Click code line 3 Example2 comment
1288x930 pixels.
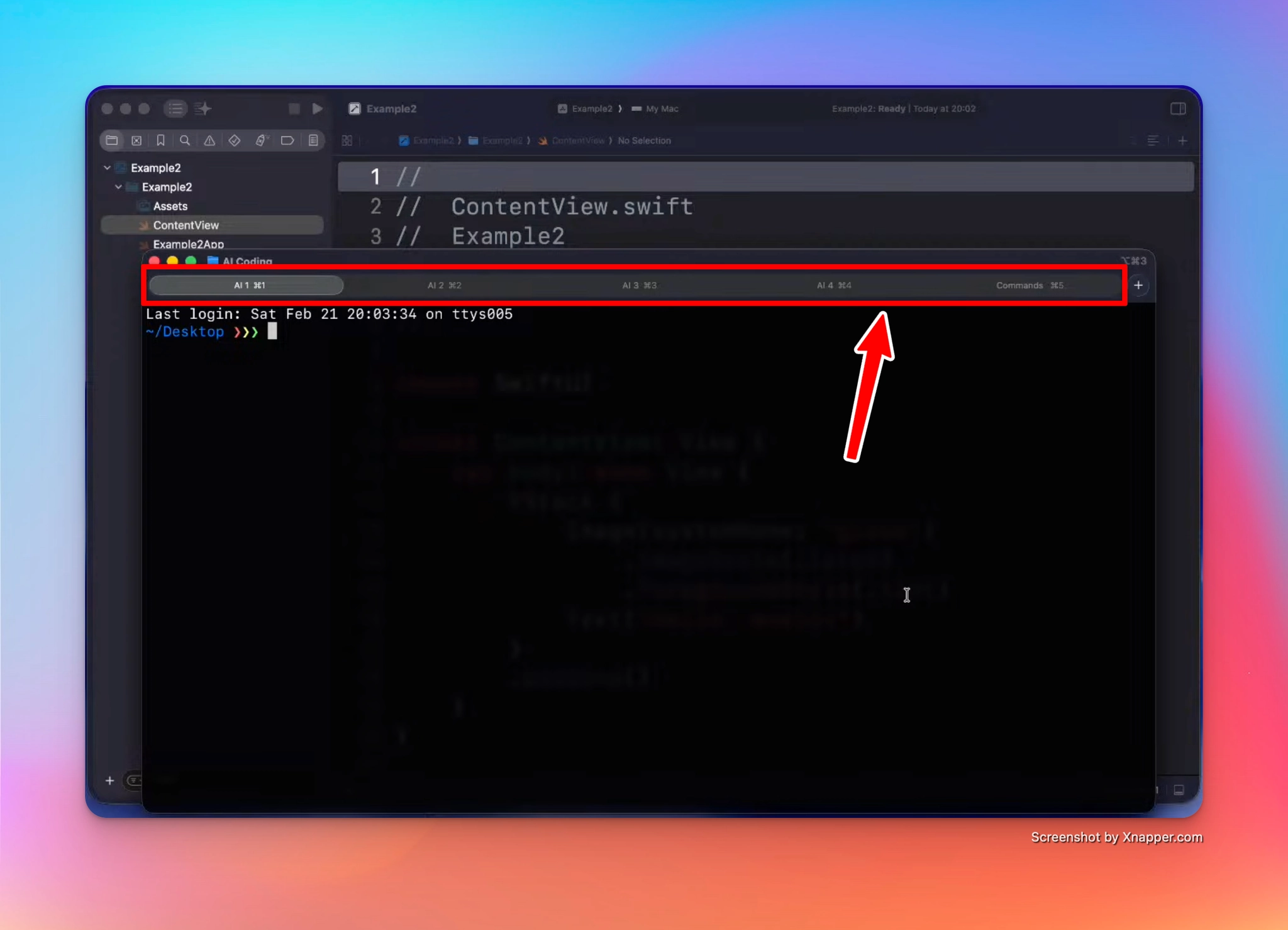click(x=480, y=236)
